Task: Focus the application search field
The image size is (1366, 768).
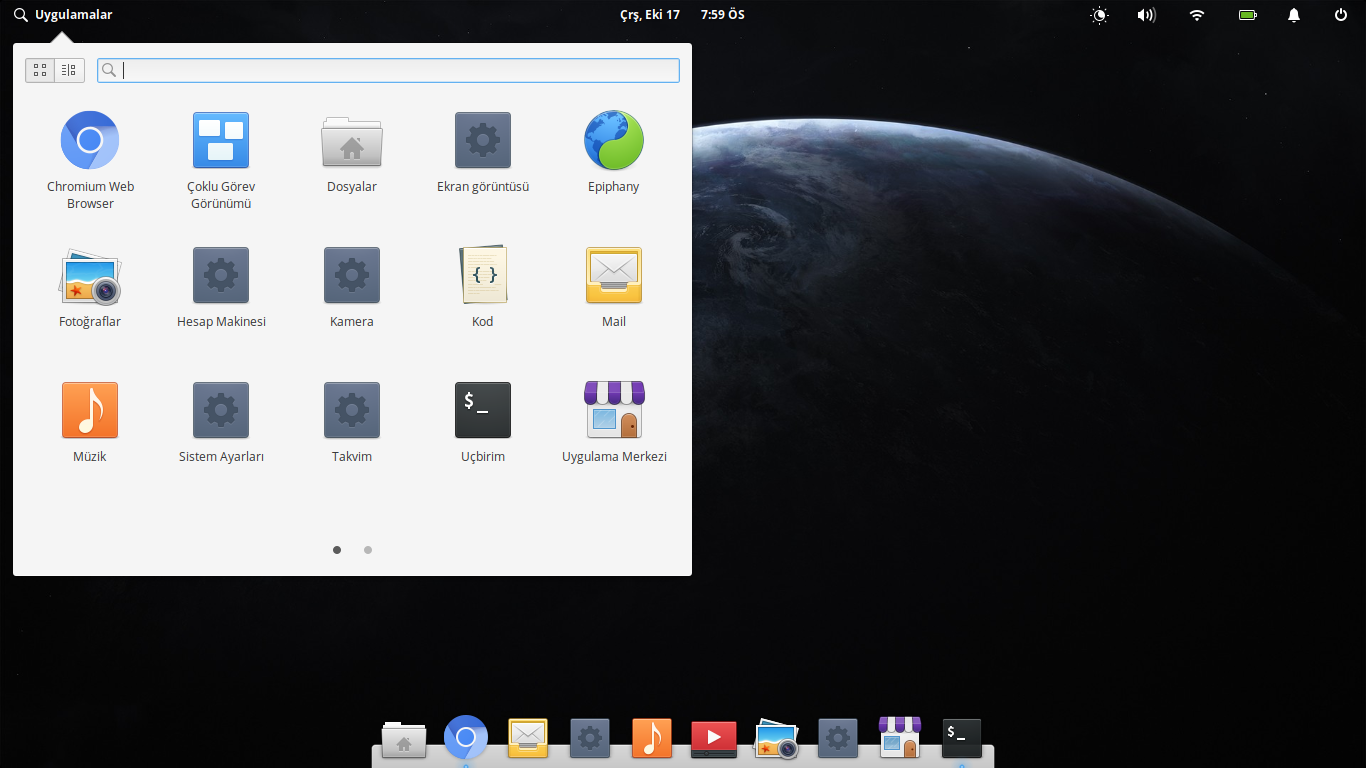Action: pos(388,70)
